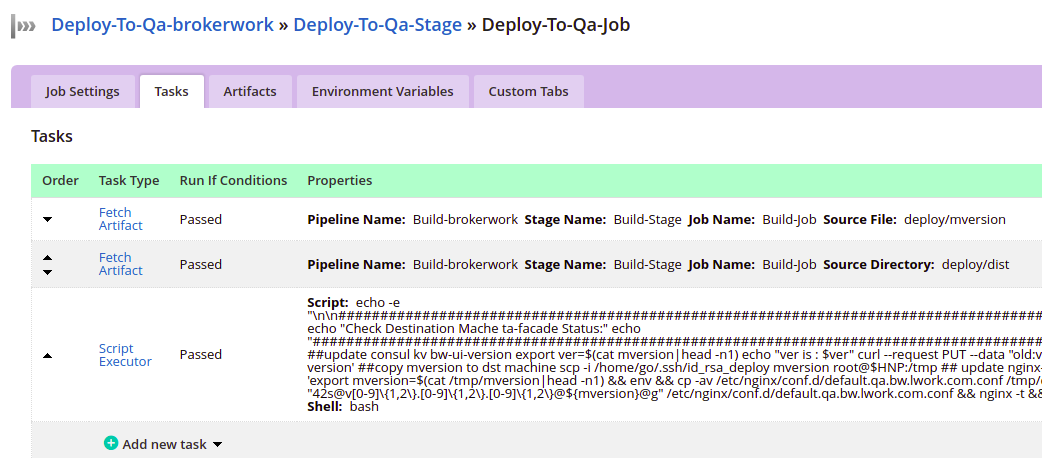Viewport: 1042px width, 458px height.
Task: Move first Fetch Artifact task down
Action: pyautogui.click(x=48, y=219)
